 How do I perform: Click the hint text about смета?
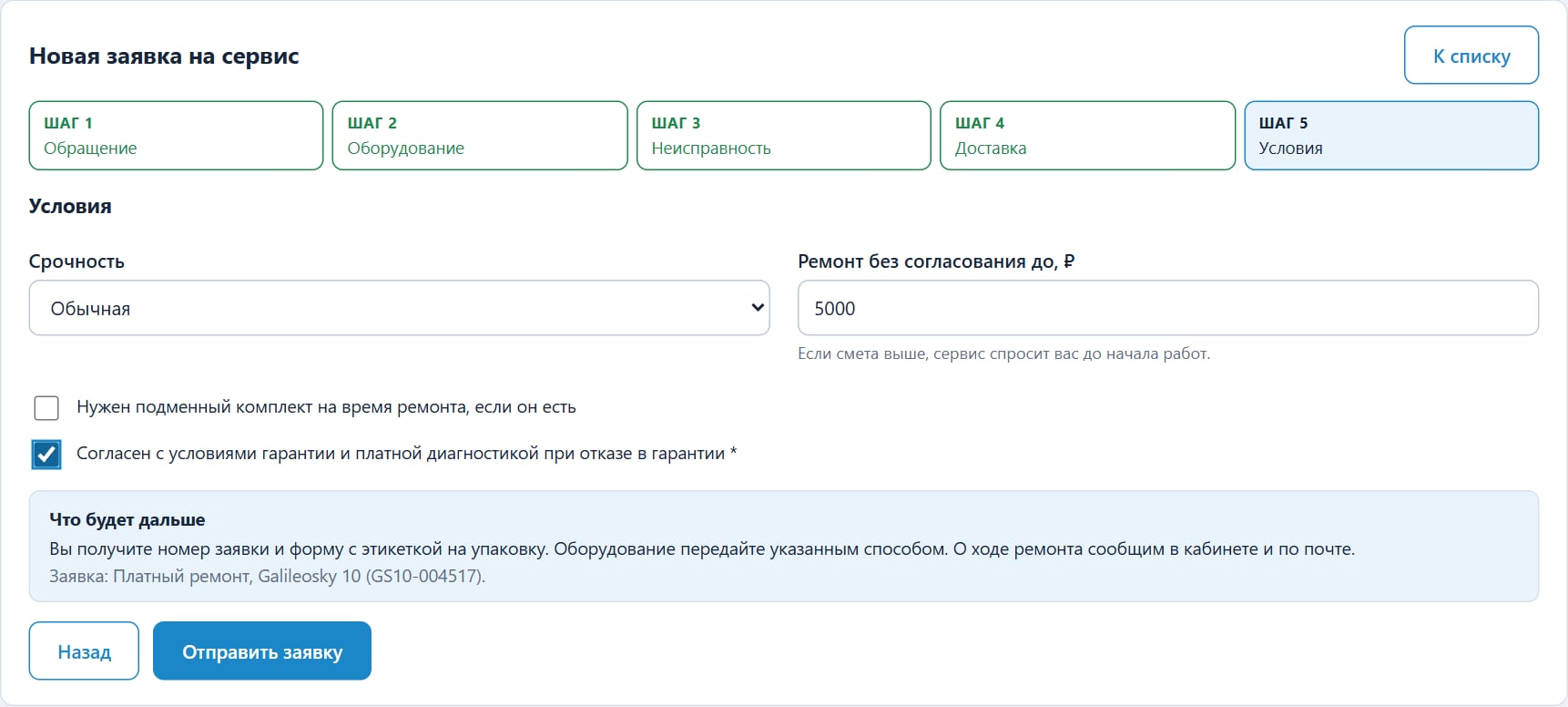[1003, 353]
